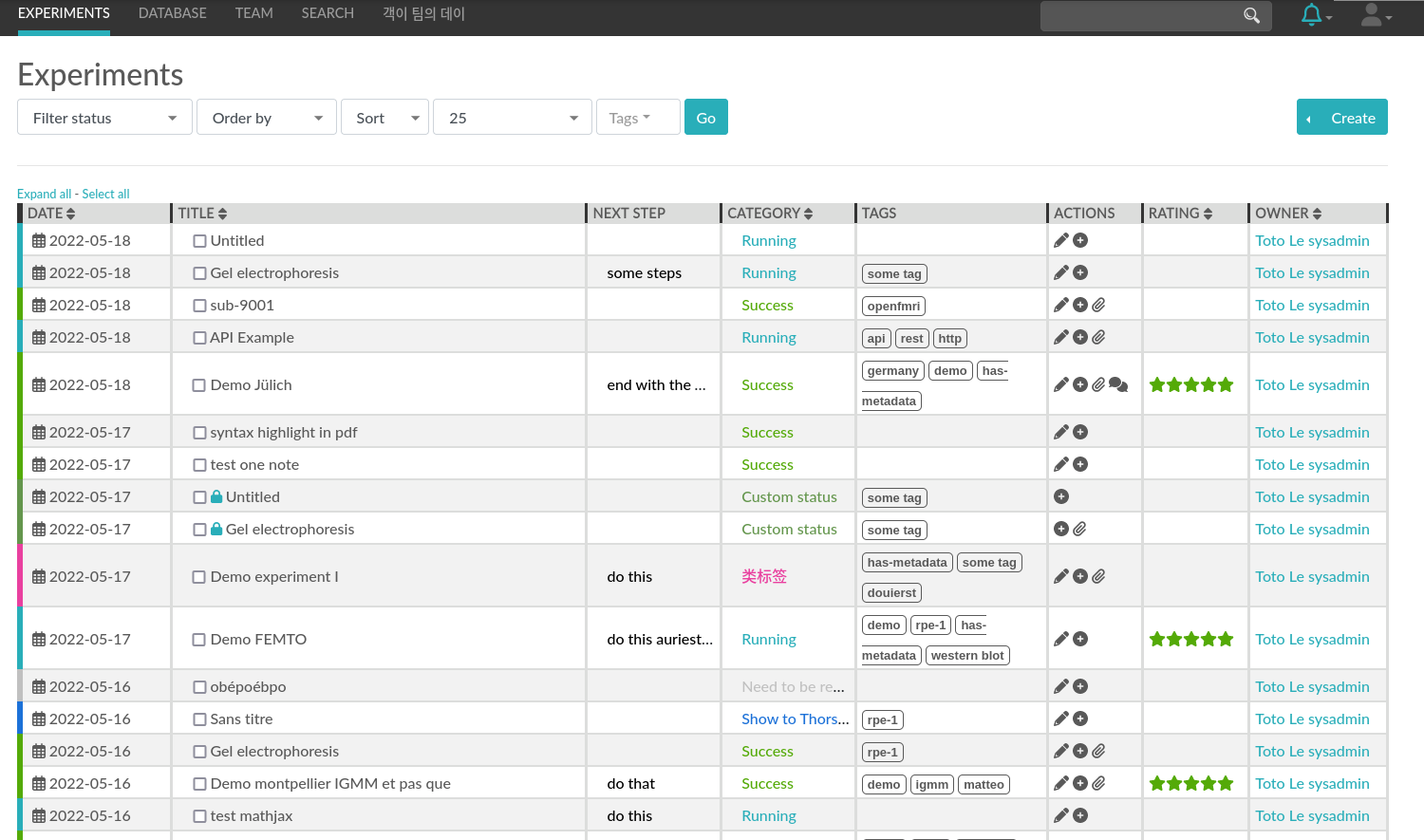This screenshot has width=1424, height=840.
Task: Expand the Order by dropdown
Action: 266,117
